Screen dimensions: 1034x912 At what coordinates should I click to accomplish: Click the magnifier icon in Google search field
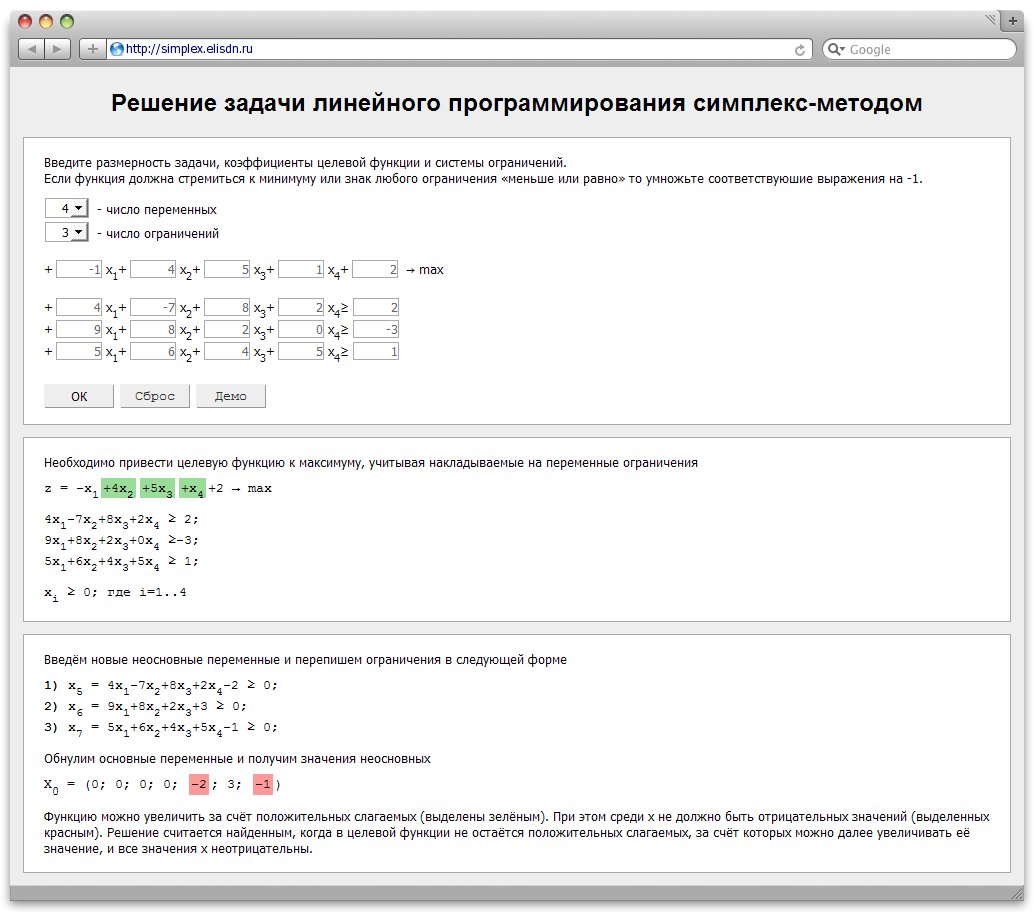[836, 50]
